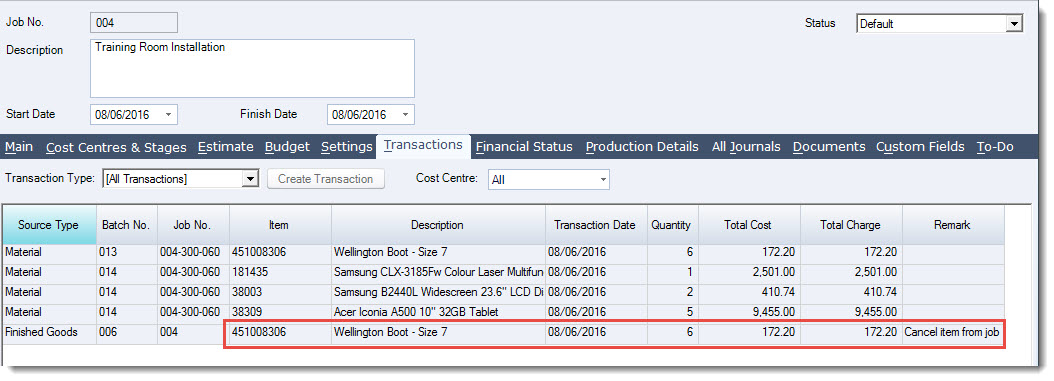Expand the Cost Centre dropdown

(603, 179)
